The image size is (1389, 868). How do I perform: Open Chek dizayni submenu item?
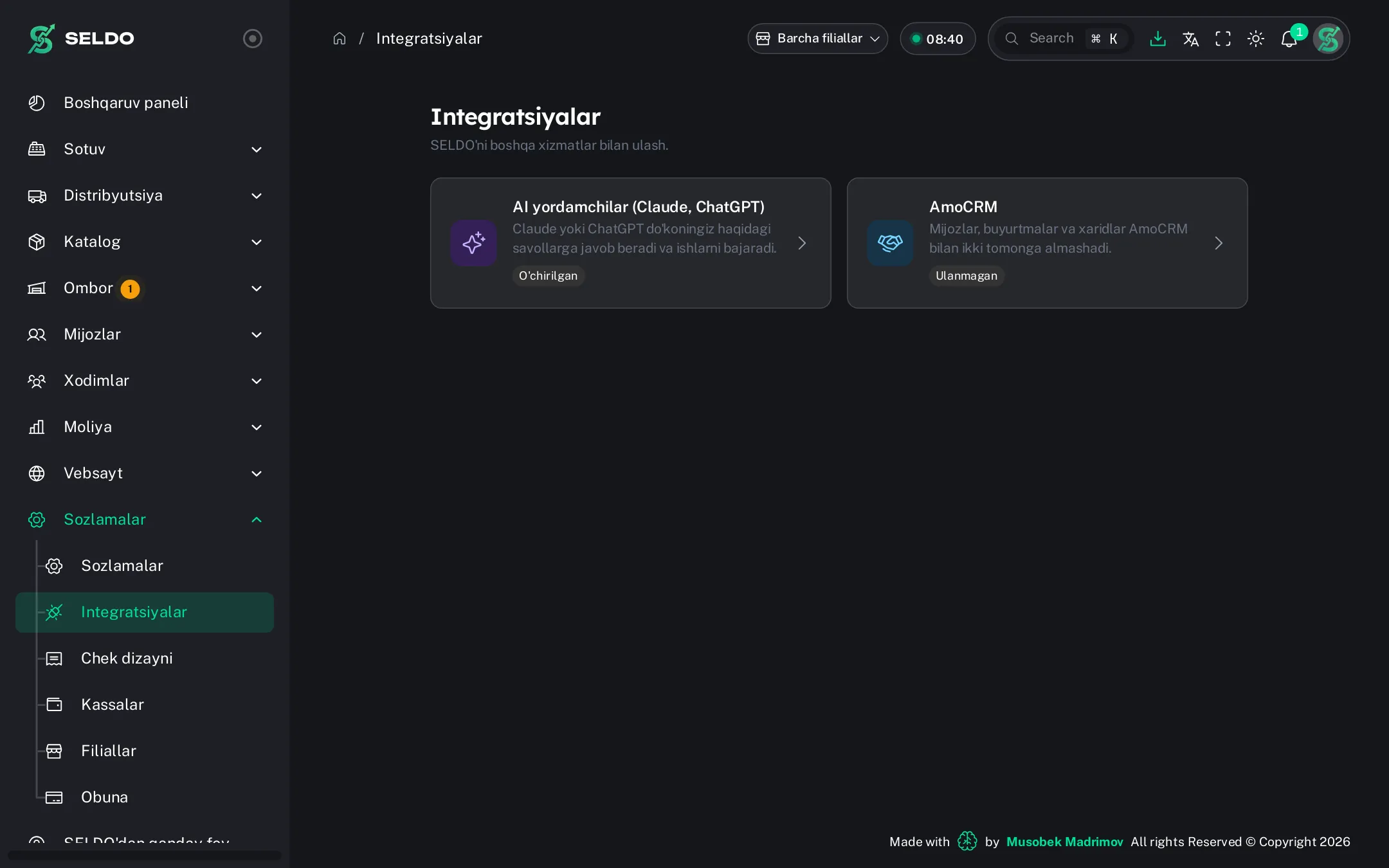[x=145, y=658]
